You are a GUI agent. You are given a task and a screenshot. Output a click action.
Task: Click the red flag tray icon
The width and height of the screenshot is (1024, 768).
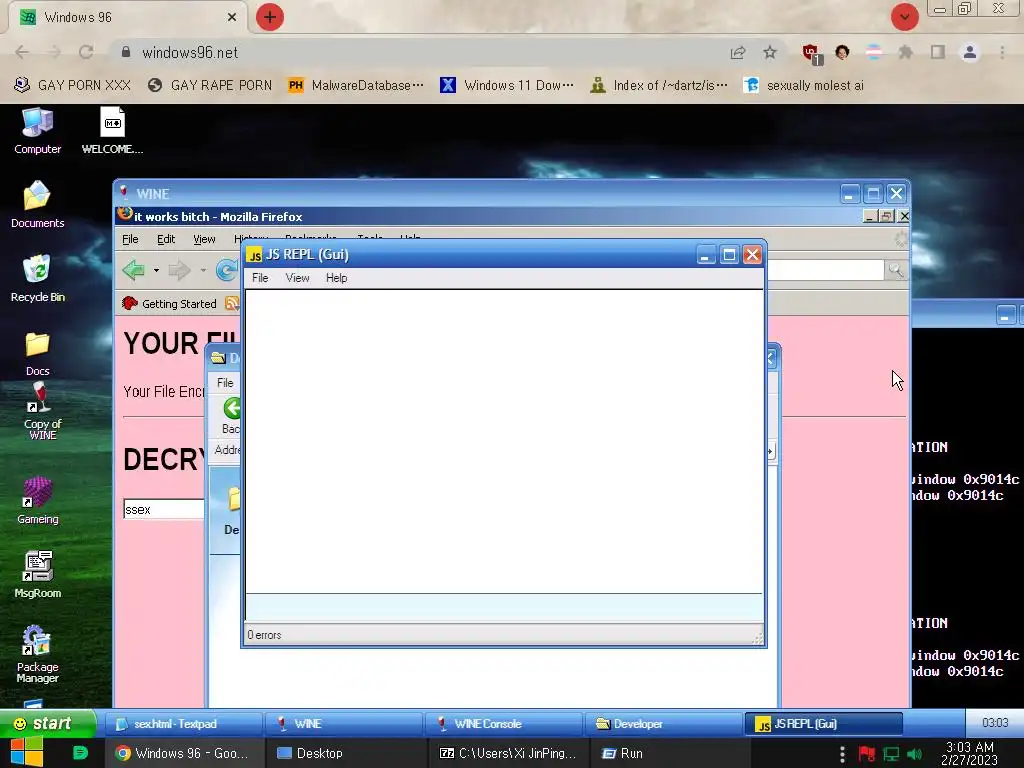coord(867,754)
